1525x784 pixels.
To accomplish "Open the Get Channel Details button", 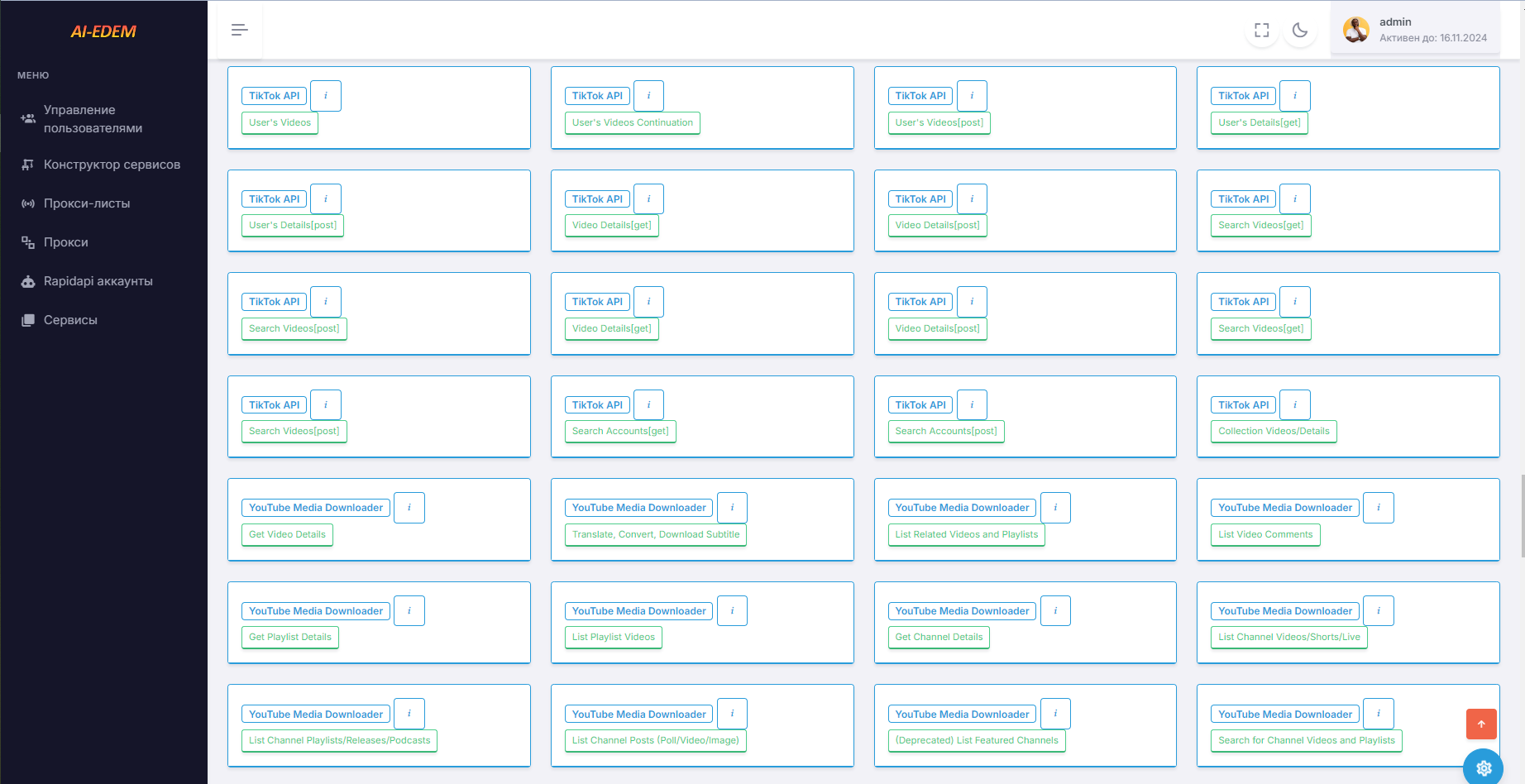I will [939, 637].
